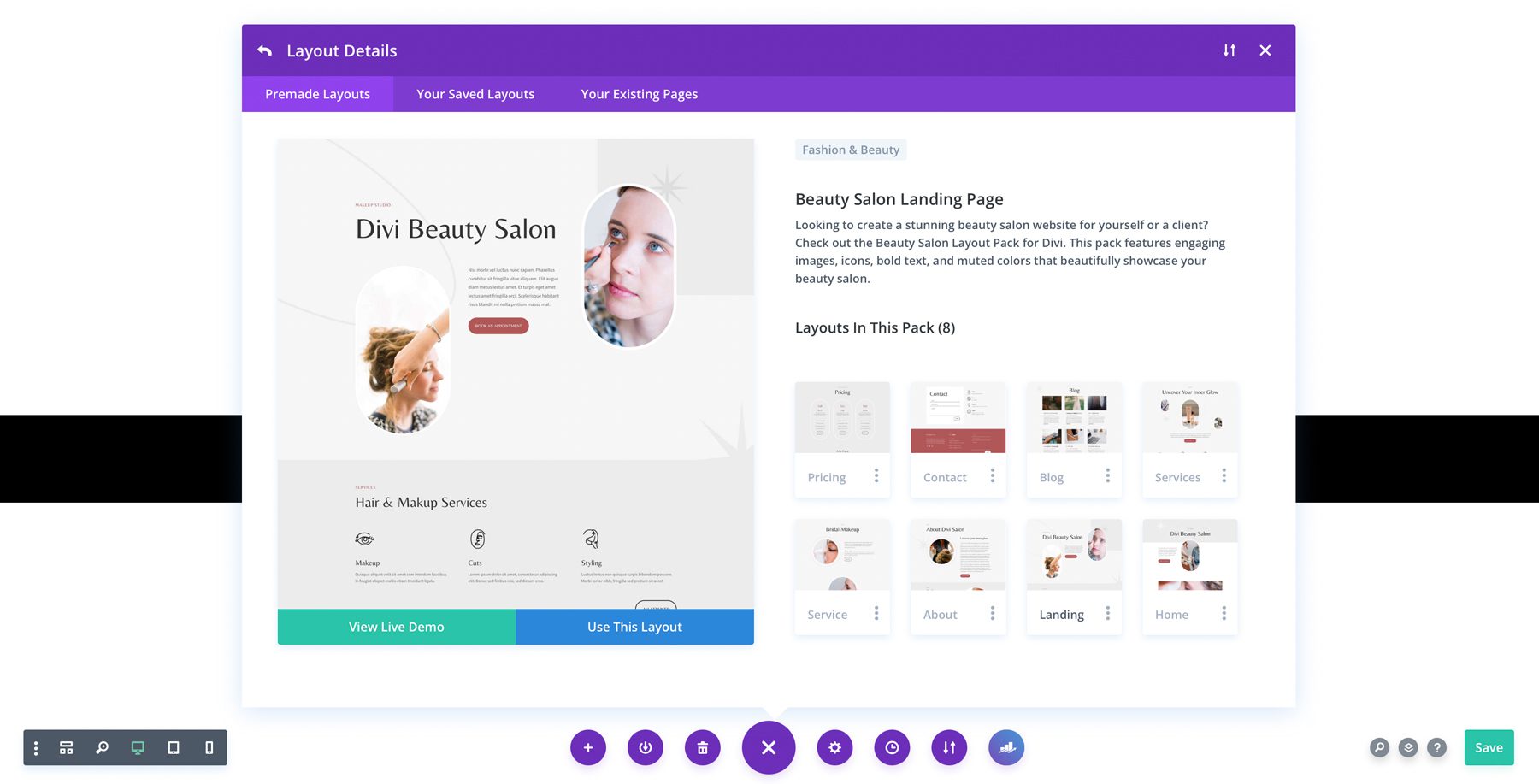Open the editing history panel
1539x784 pixels.
[892, 747]
